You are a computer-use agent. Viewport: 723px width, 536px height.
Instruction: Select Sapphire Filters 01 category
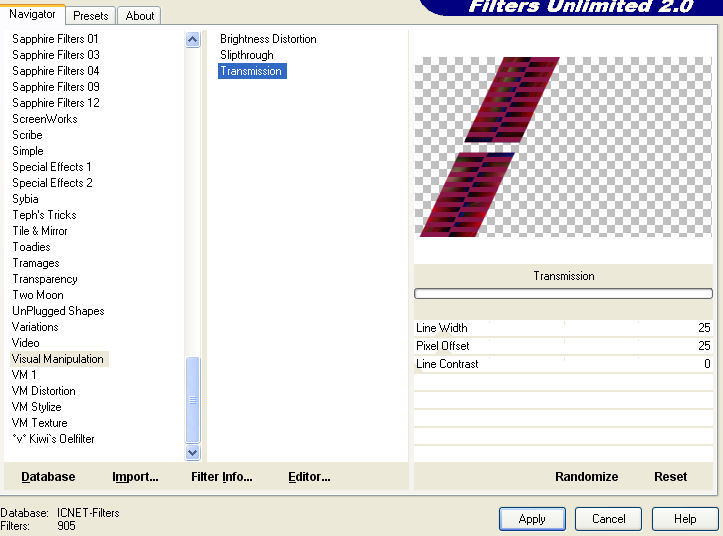tap(55, 39)
